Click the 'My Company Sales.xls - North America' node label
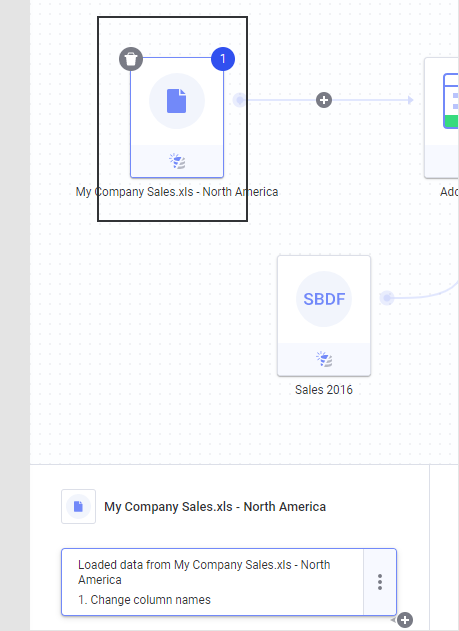 pos(177,192)
